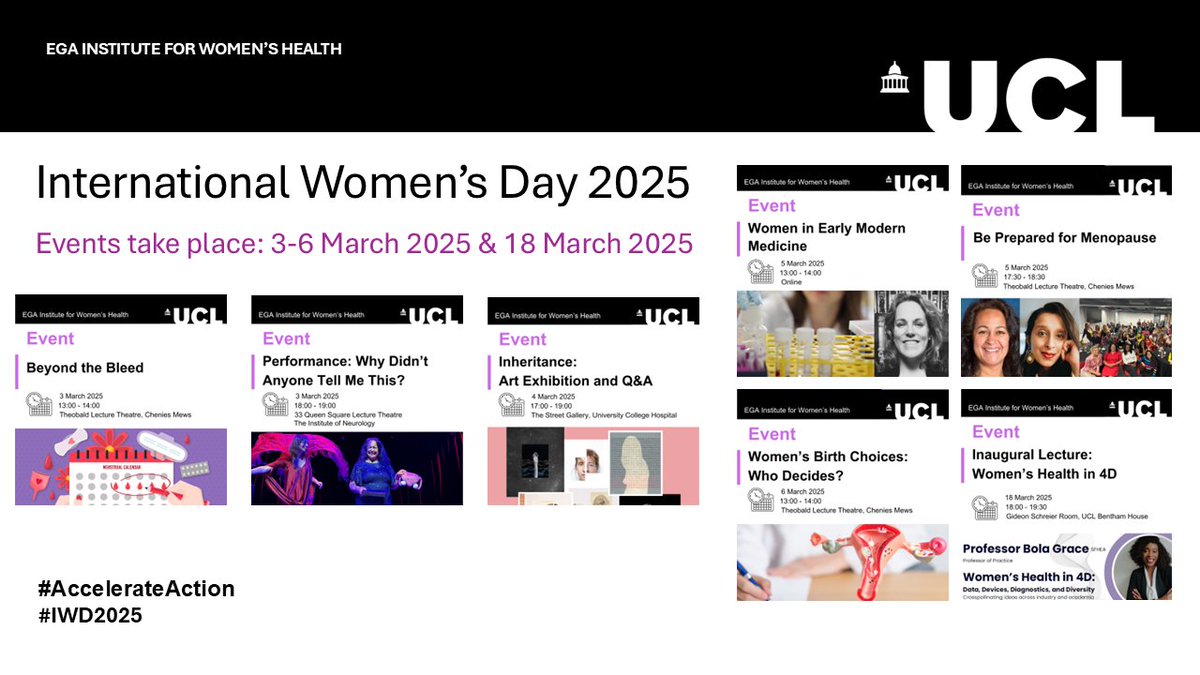
Task: Click UCL logo on Women's Birth Choices card
Action: [916, 410]
